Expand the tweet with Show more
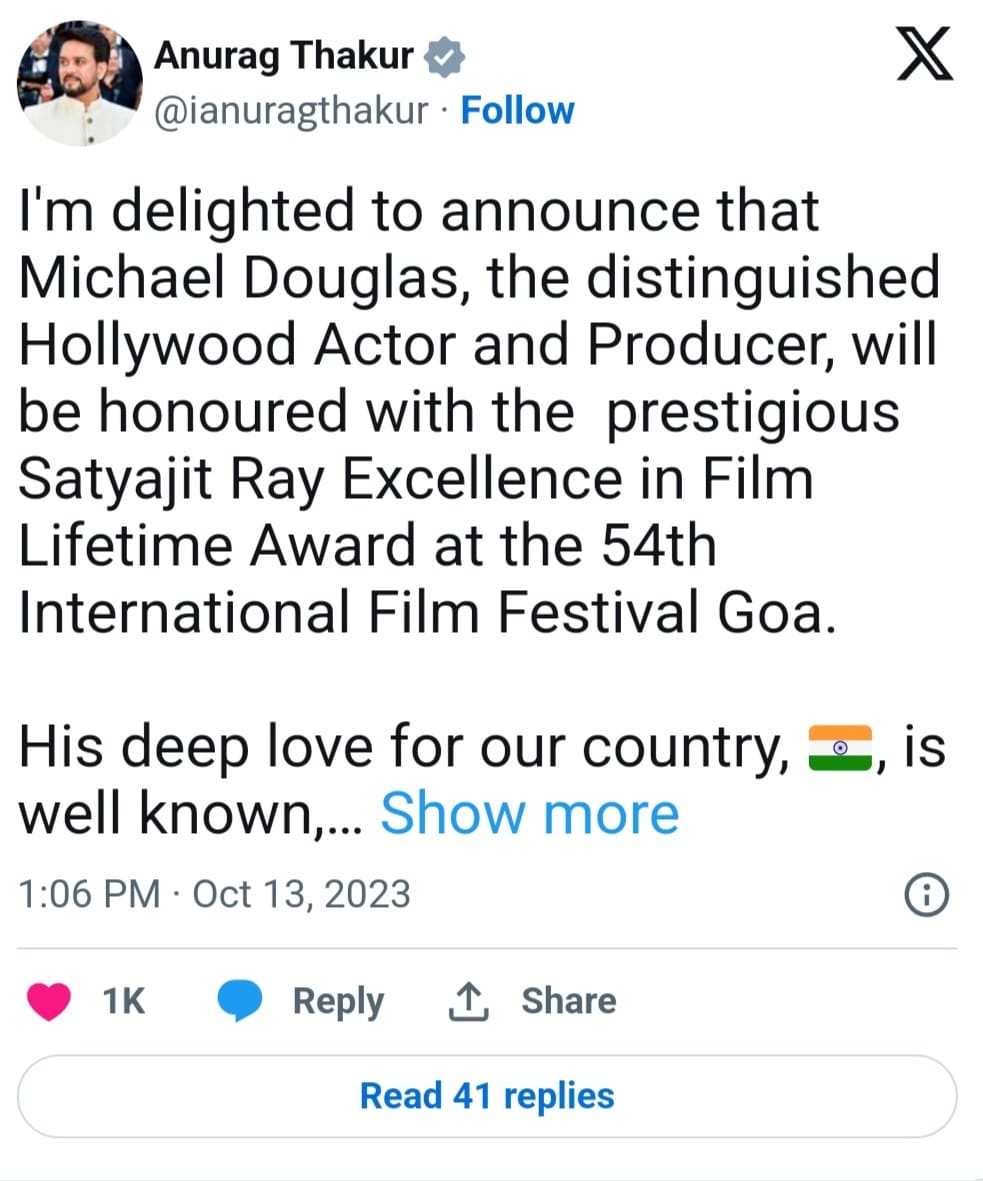The image size is (983, 1181). 529,814
